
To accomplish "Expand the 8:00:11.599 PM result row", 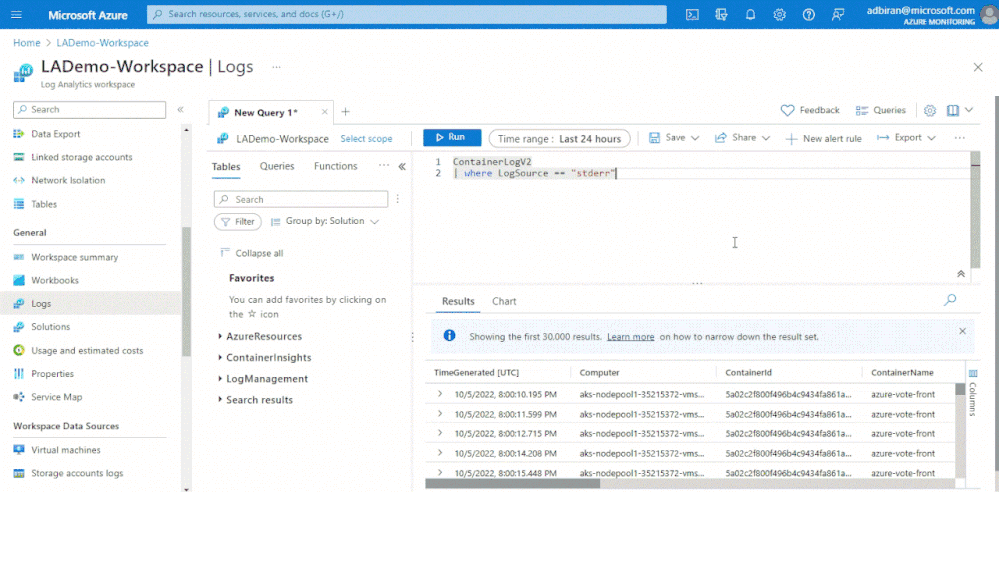I will (x=440, y=414).
